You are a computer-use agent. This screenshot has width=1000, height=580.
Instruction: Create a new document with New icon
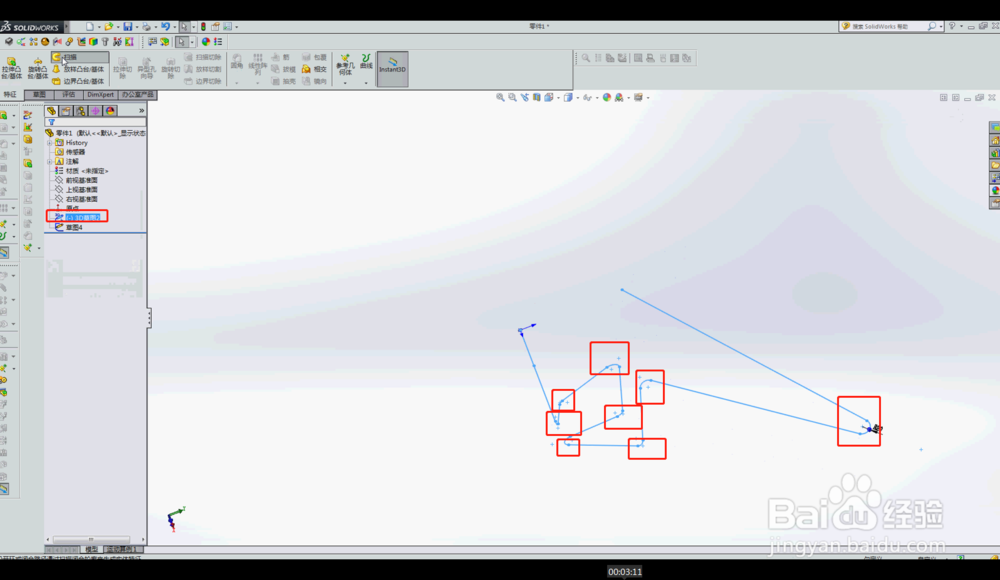pyautogui.click(x=90, y=27)
